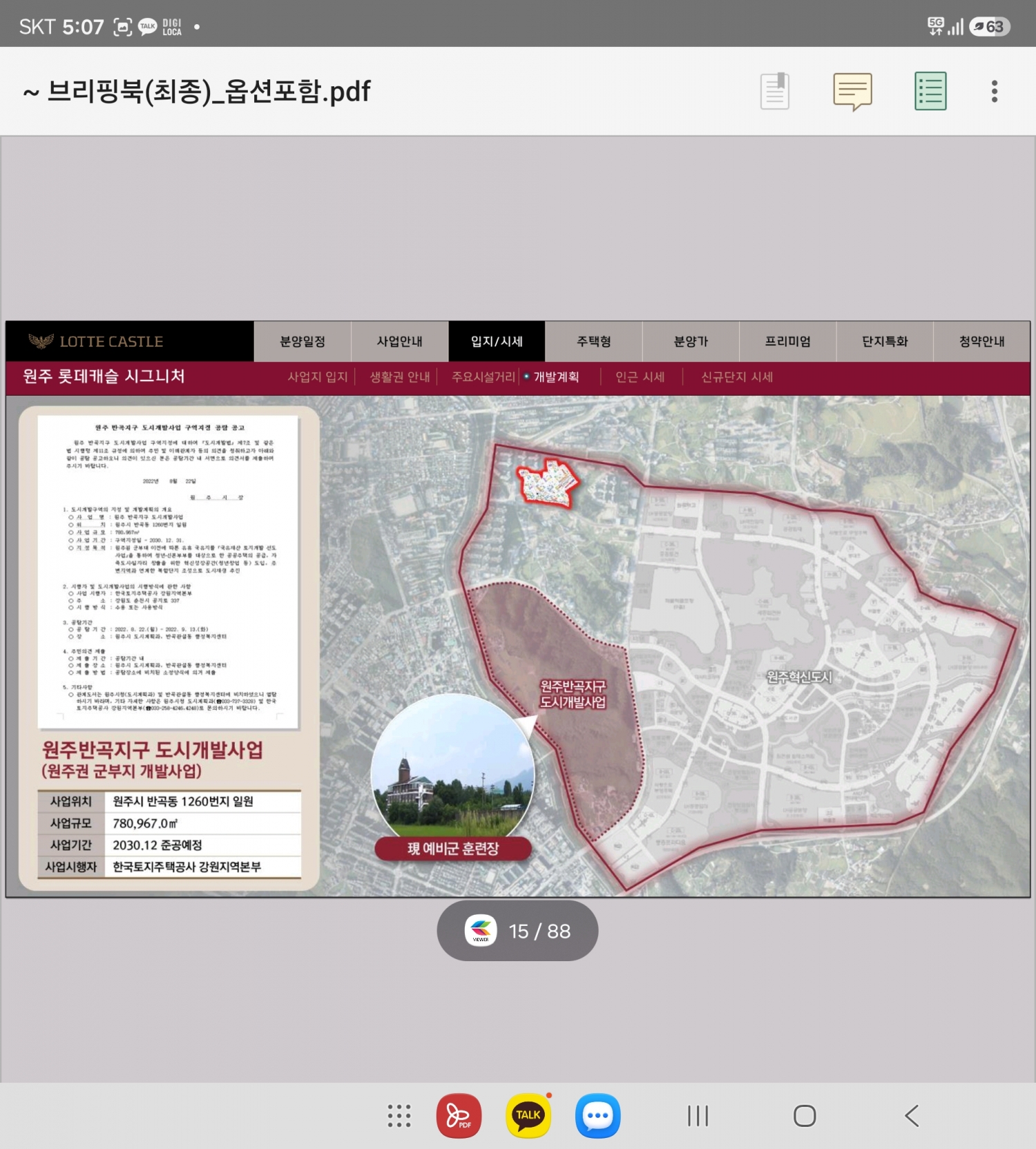Tap the back navigation arrow
Viewport: 1036px width, 1149px height.
tap(912, 1116)
